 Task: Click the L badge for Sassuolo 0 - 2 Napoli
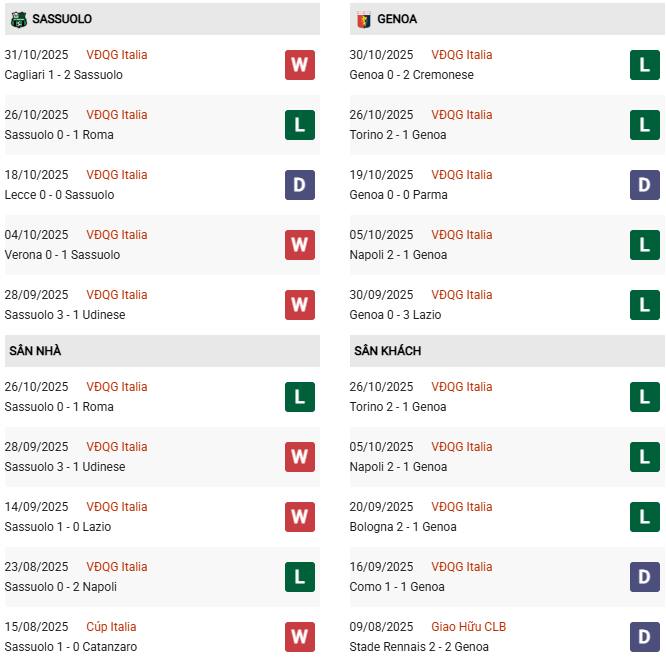[x=300, y=577]
